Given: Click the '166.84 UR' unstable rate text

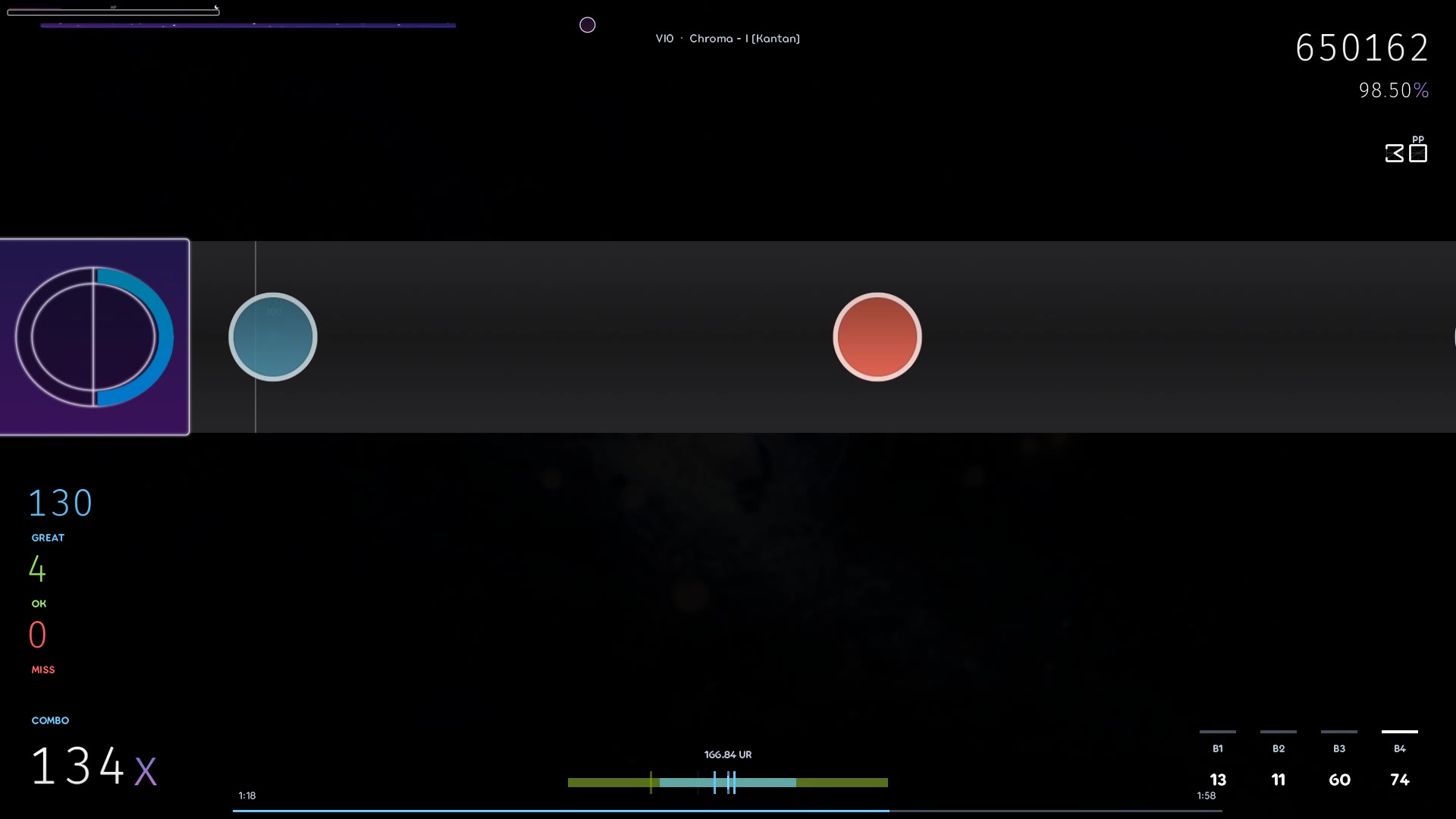Looking at the screenshot, I should [728, 755].
